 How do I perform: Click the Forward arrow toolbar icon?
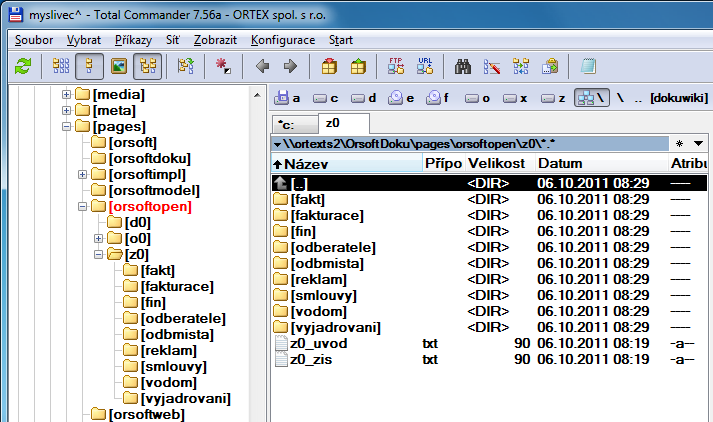[x=290, y=67]
